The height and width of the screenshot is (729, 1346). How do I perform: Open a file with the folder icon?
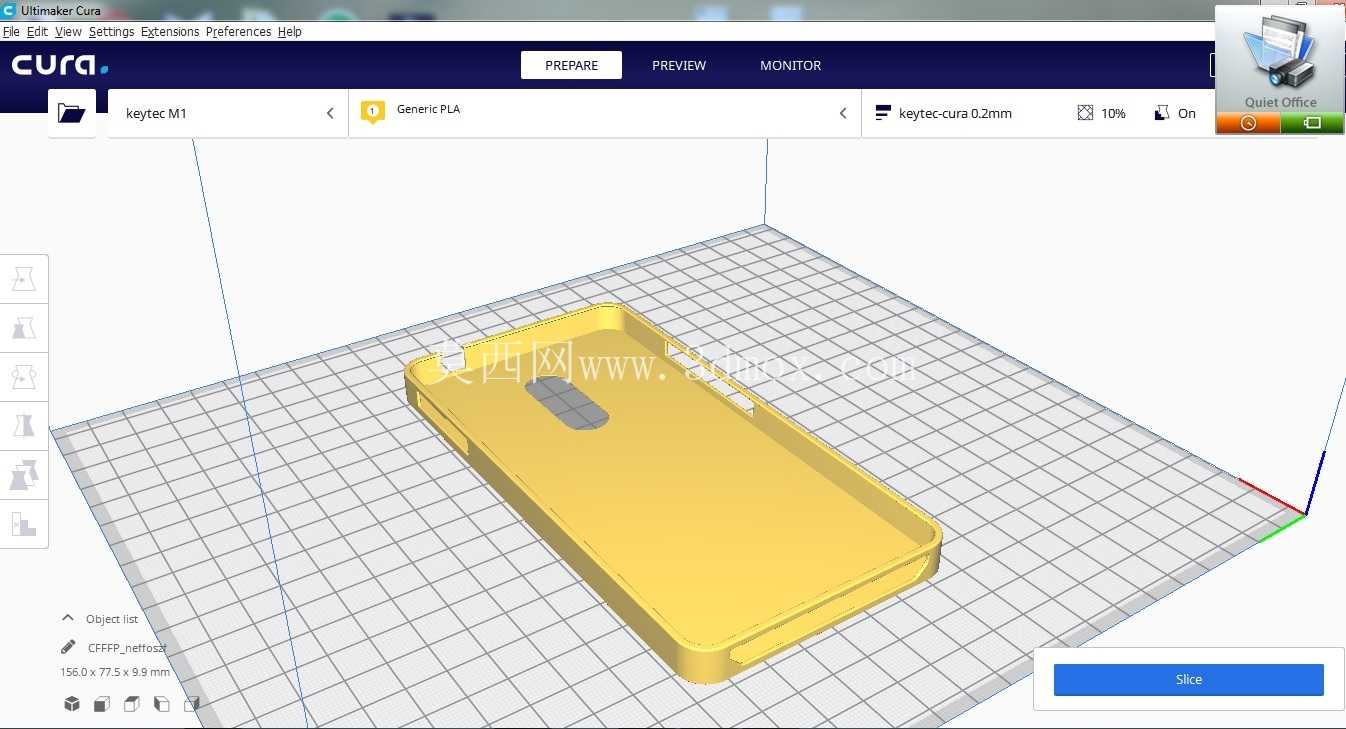pyautogui.click(x=72, y=113)
